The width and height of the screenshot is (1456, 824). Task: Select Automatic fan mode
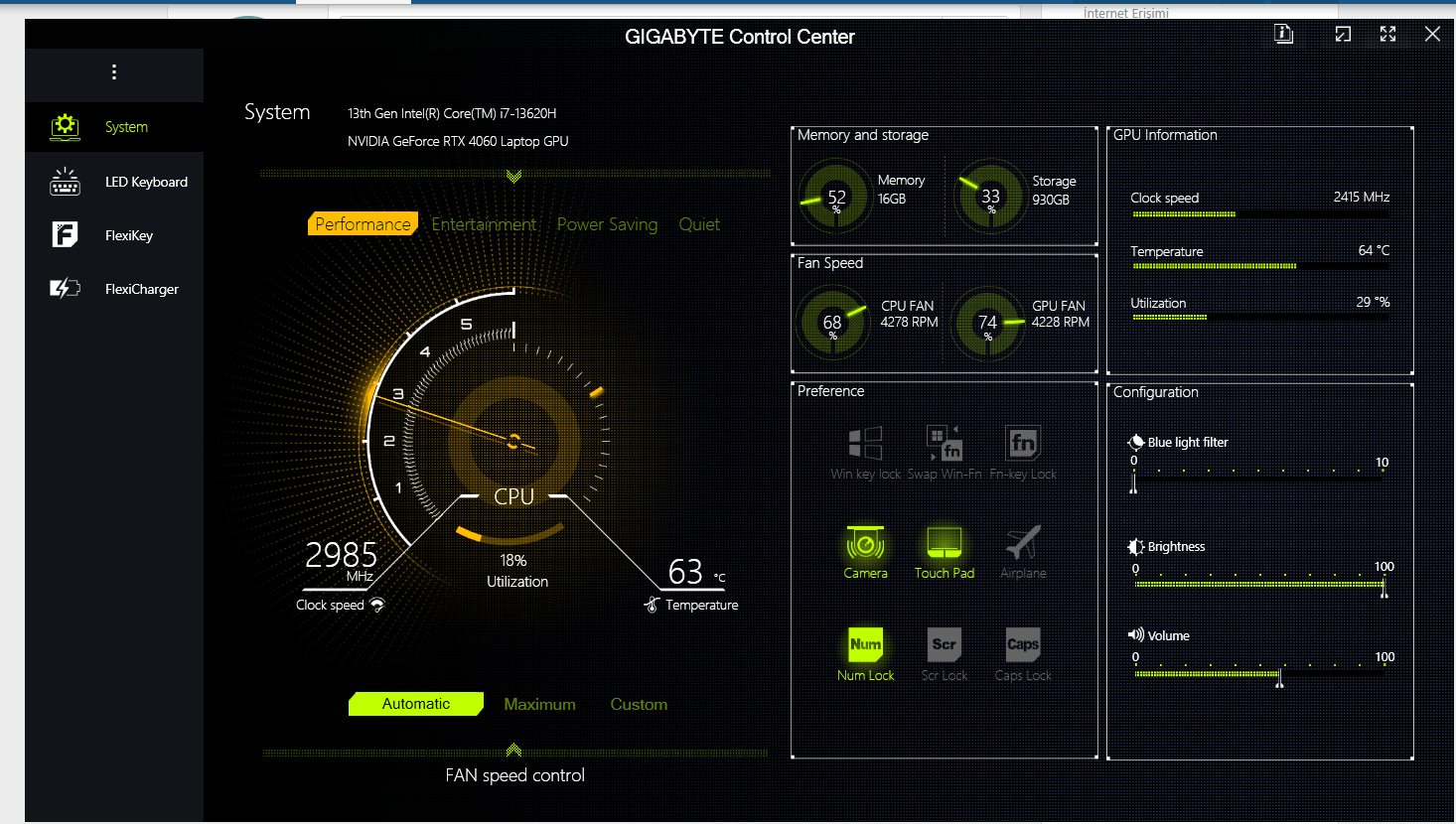click(x=416, y=704)
